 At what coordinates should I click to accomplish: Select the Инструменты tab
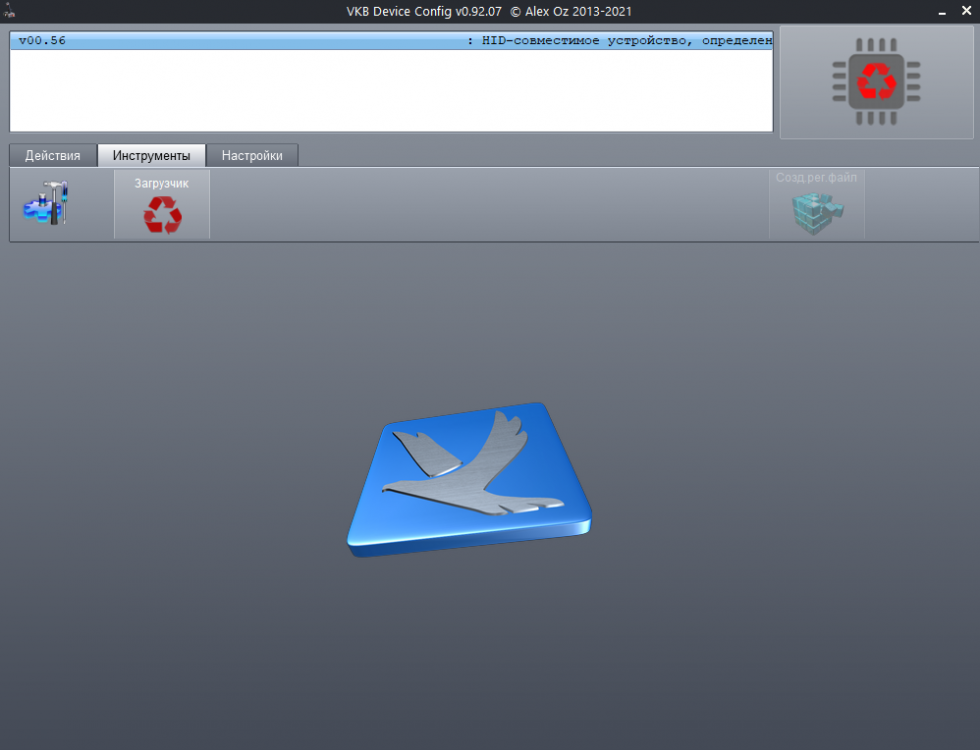pos(152,156)
